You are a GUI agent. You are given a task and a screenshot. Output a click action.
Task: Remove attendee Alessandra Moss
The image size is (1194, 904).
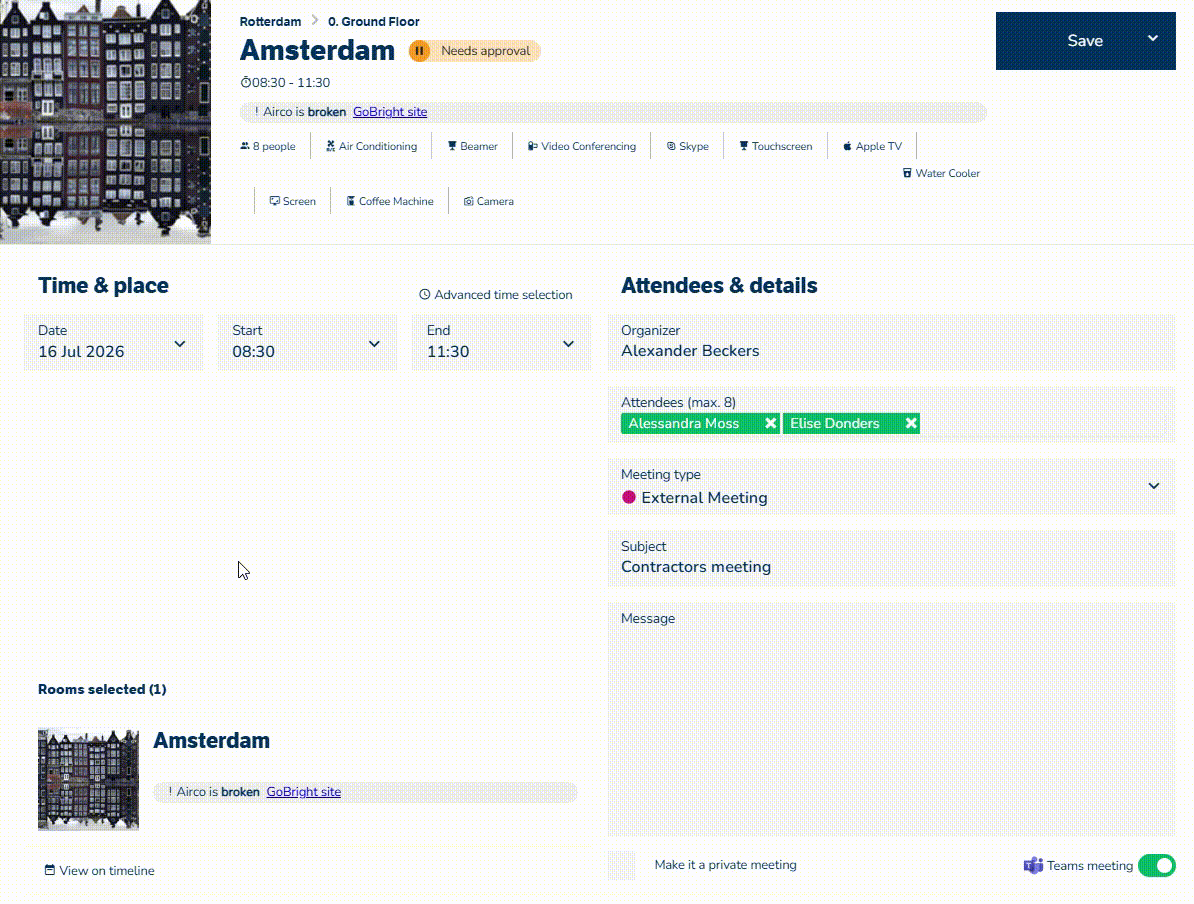tap(771, 423)
